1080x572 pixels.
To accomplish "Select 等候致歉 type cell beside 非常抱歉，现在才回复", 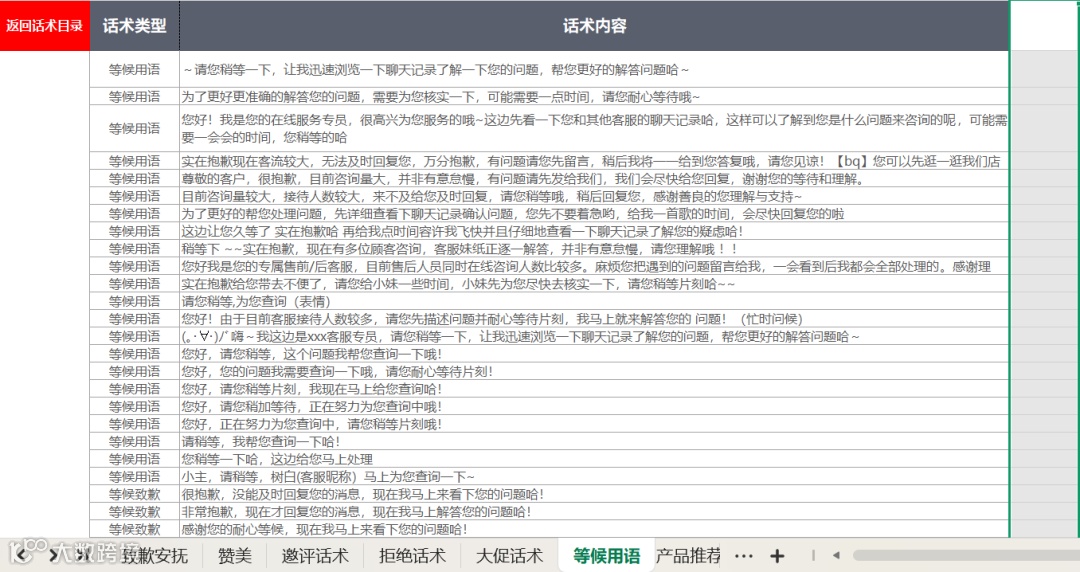I will (x=134, y=511).
